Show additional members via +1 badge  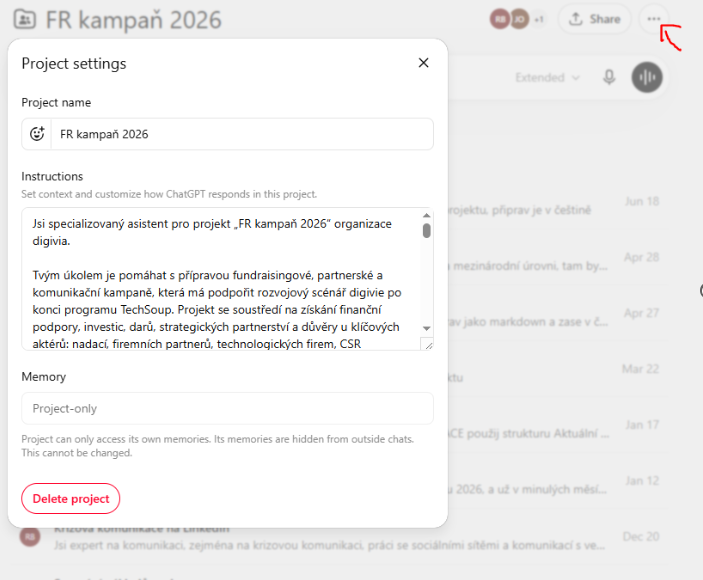click(x=538, y=19)
